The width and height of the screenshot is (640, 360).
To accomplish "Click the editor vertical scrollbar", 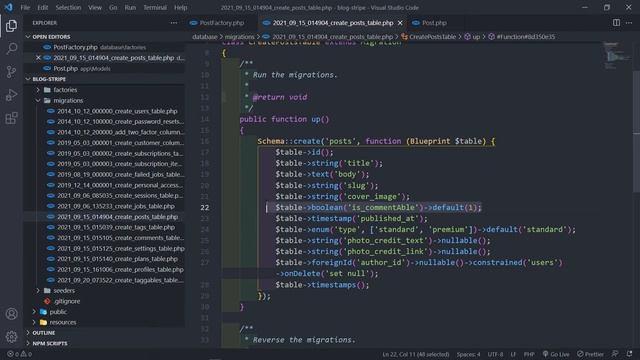I will [637, 131].
